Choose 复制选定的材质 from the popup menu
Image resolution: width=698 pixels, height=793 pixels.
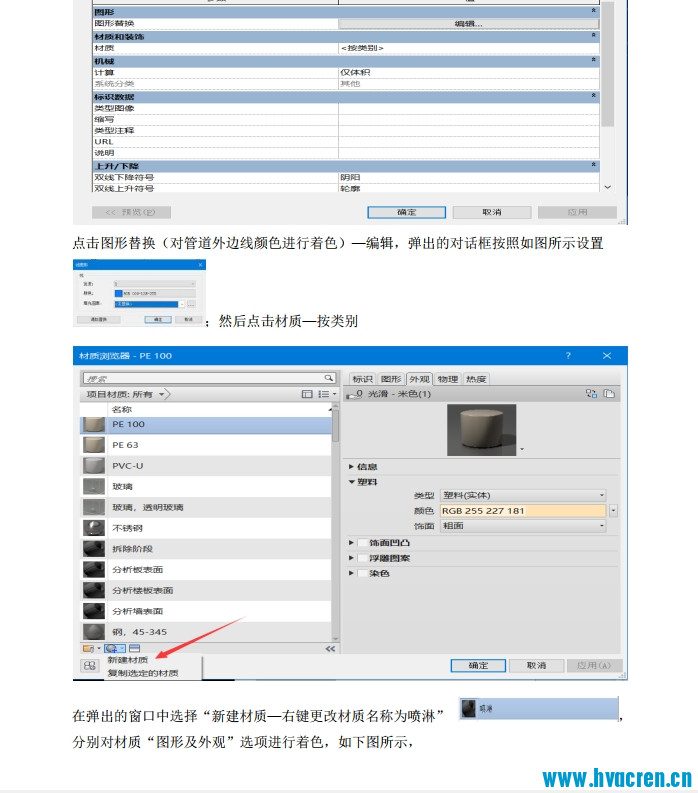point(143,673)
